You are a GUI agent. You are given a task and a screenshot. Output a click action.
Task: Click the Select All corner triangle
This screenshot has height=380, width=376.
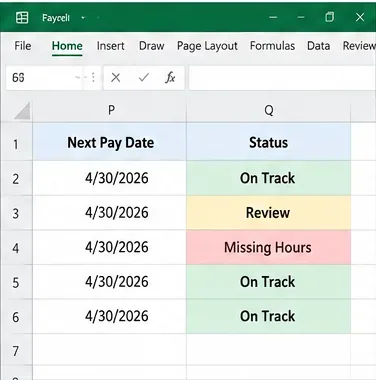(x=22, y=111)
